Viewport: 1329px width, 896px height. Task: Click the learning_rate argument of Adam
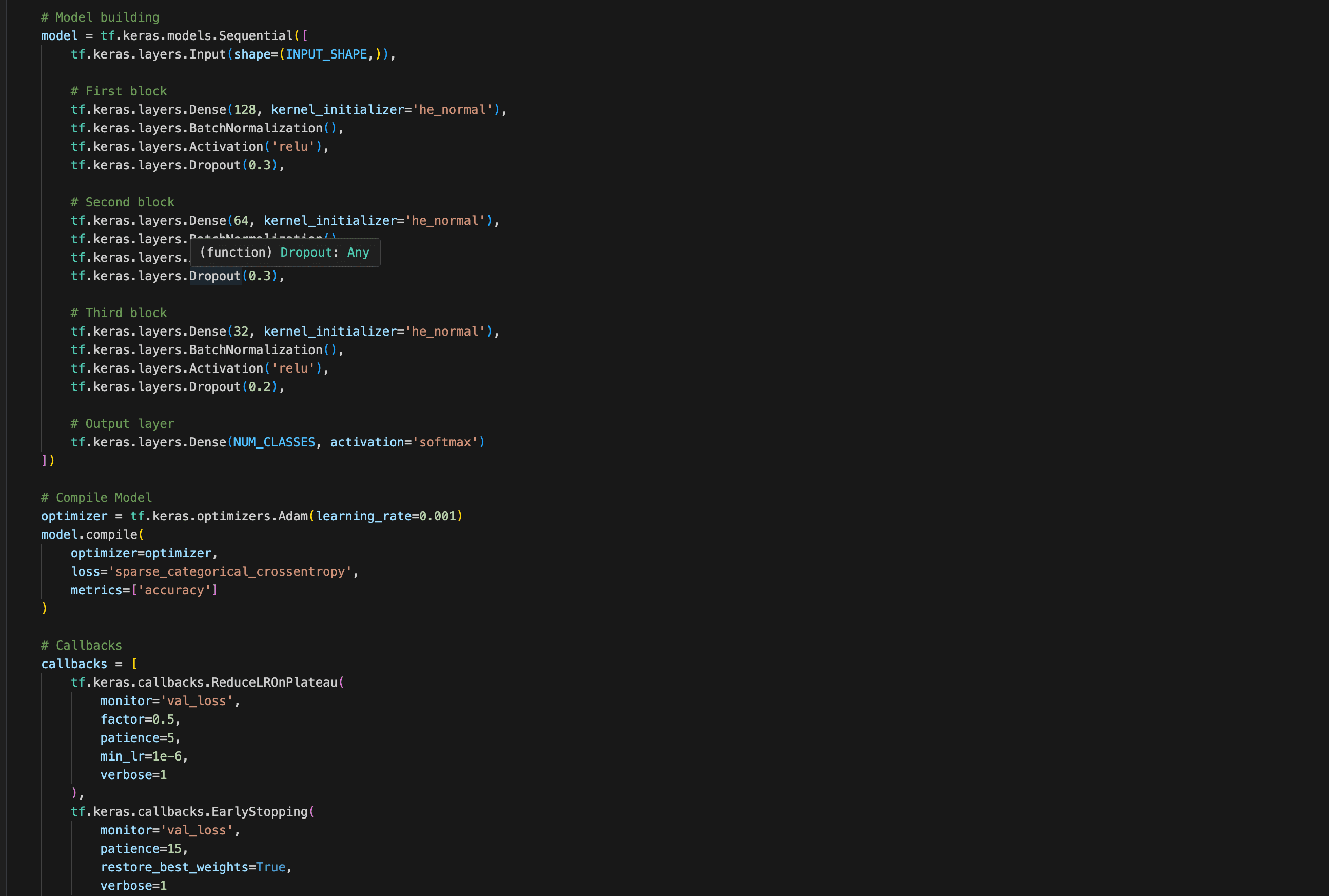pyautogui.click(x=363, y=516)
